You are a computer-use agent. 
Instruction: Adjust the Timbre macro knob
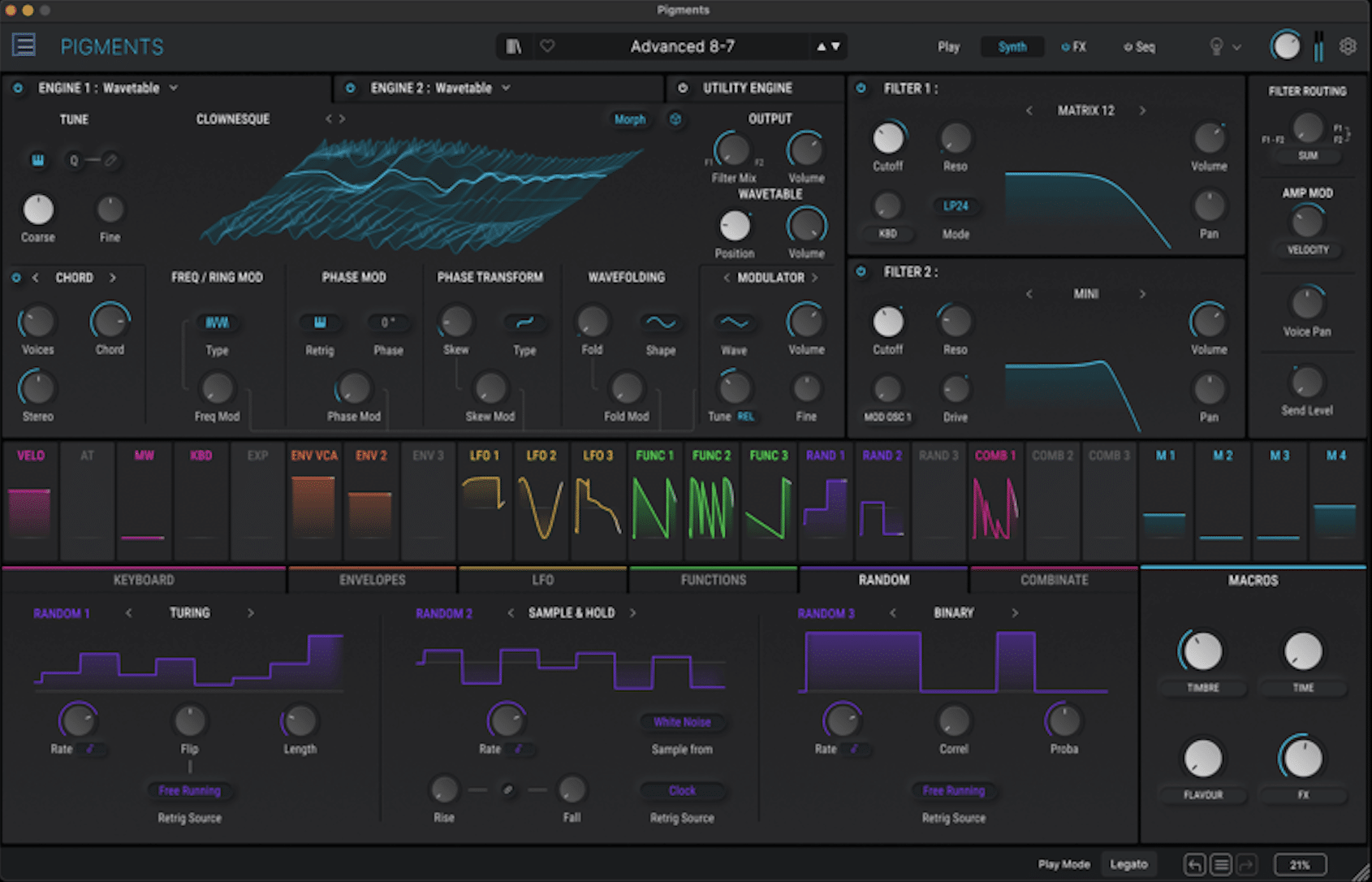1202,651
